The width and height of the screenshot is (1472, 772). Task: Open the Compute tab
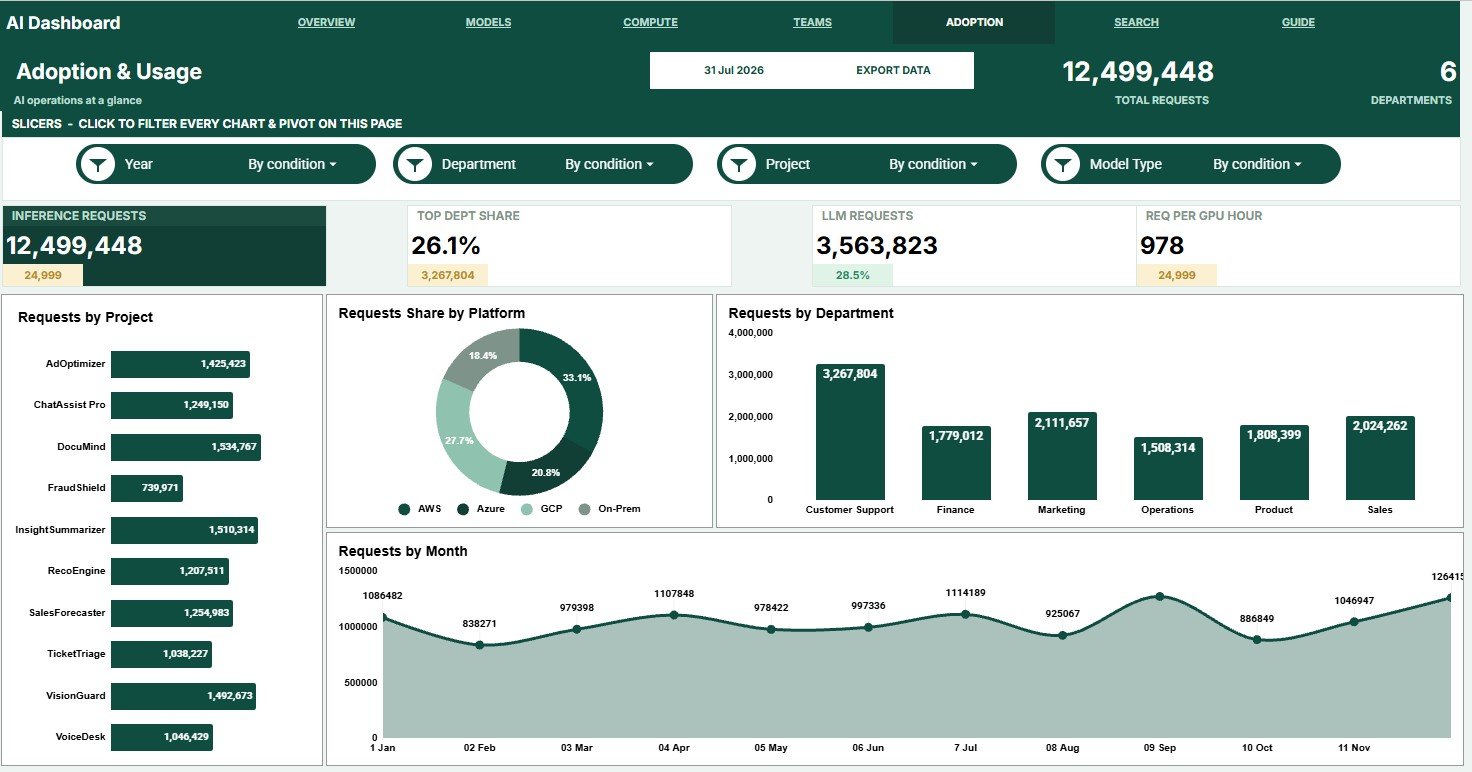[650, 22]
